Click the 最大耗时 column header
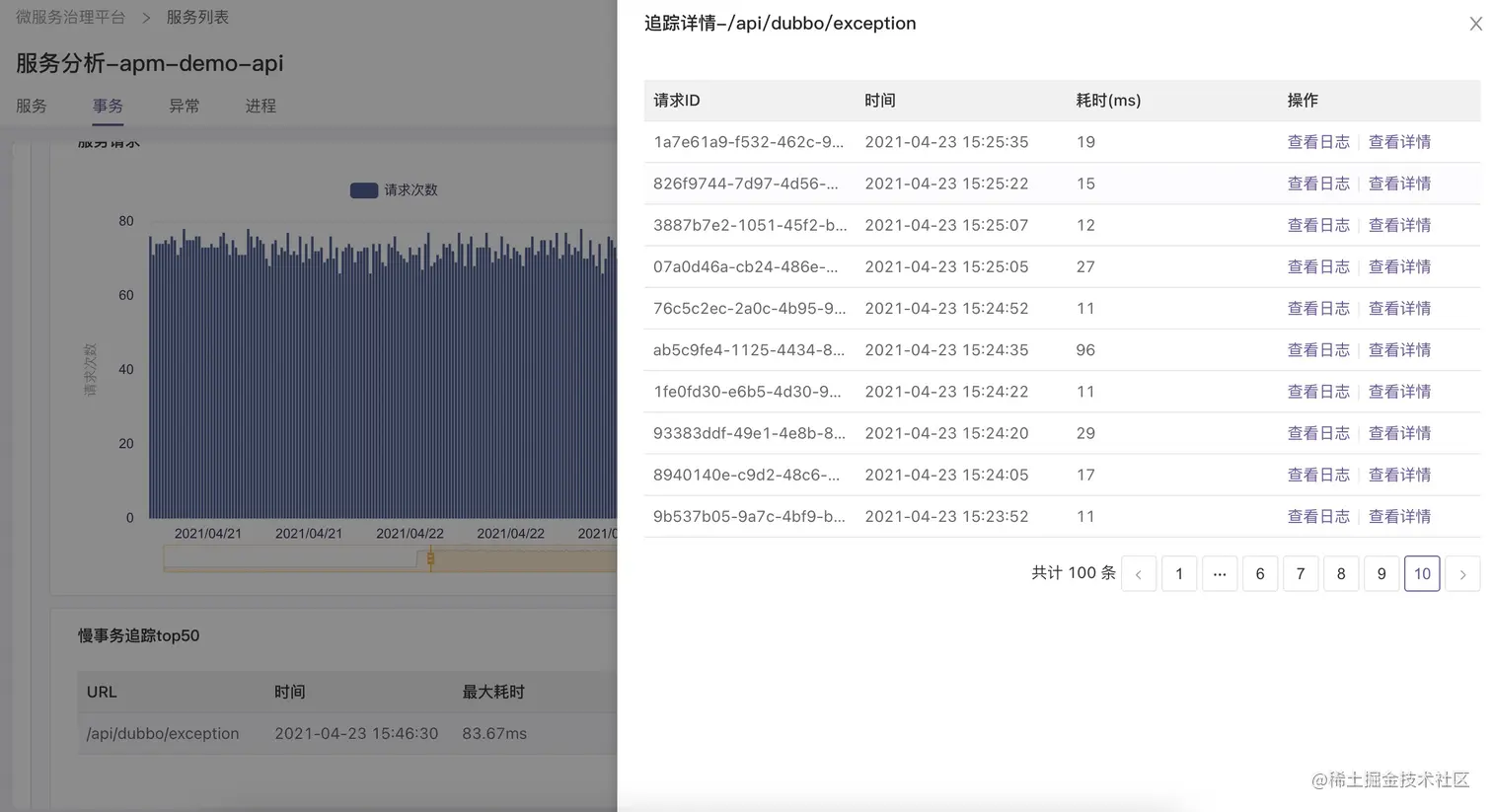The height and width of the screenshot is (812, 1492). pos(493,693)
